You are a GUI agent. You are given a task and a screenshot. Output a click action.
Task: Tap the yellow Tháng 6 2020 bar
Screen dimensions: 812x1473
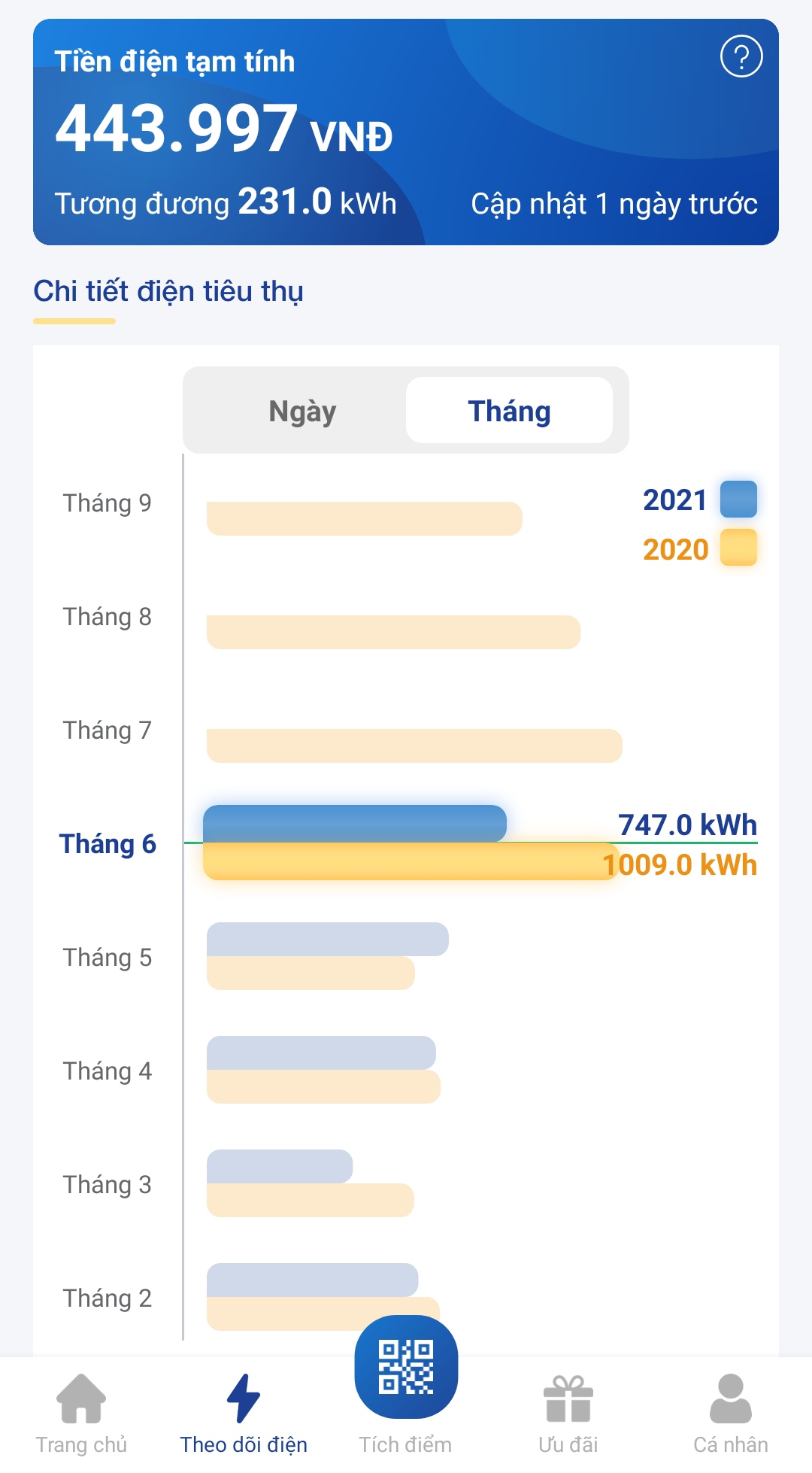[411, 861]
